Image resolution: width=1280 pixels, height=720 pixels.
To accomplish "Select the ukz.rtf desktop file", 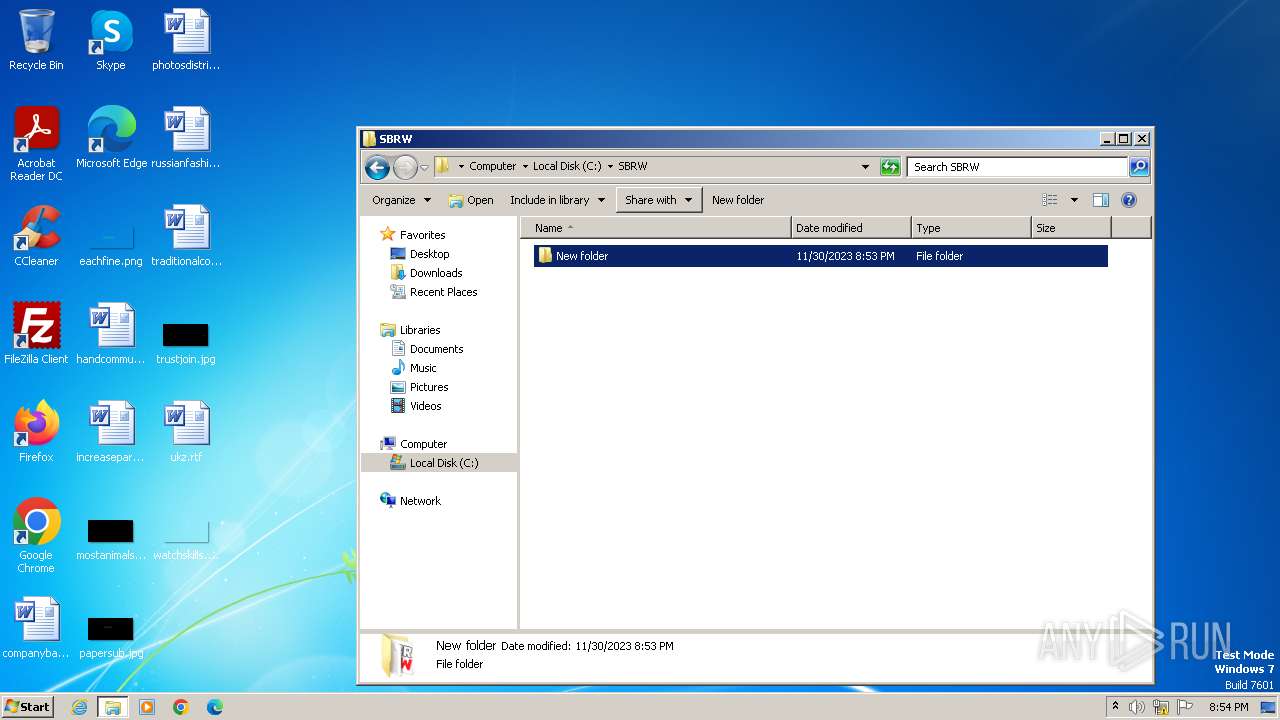I will (x=186, y=432).
